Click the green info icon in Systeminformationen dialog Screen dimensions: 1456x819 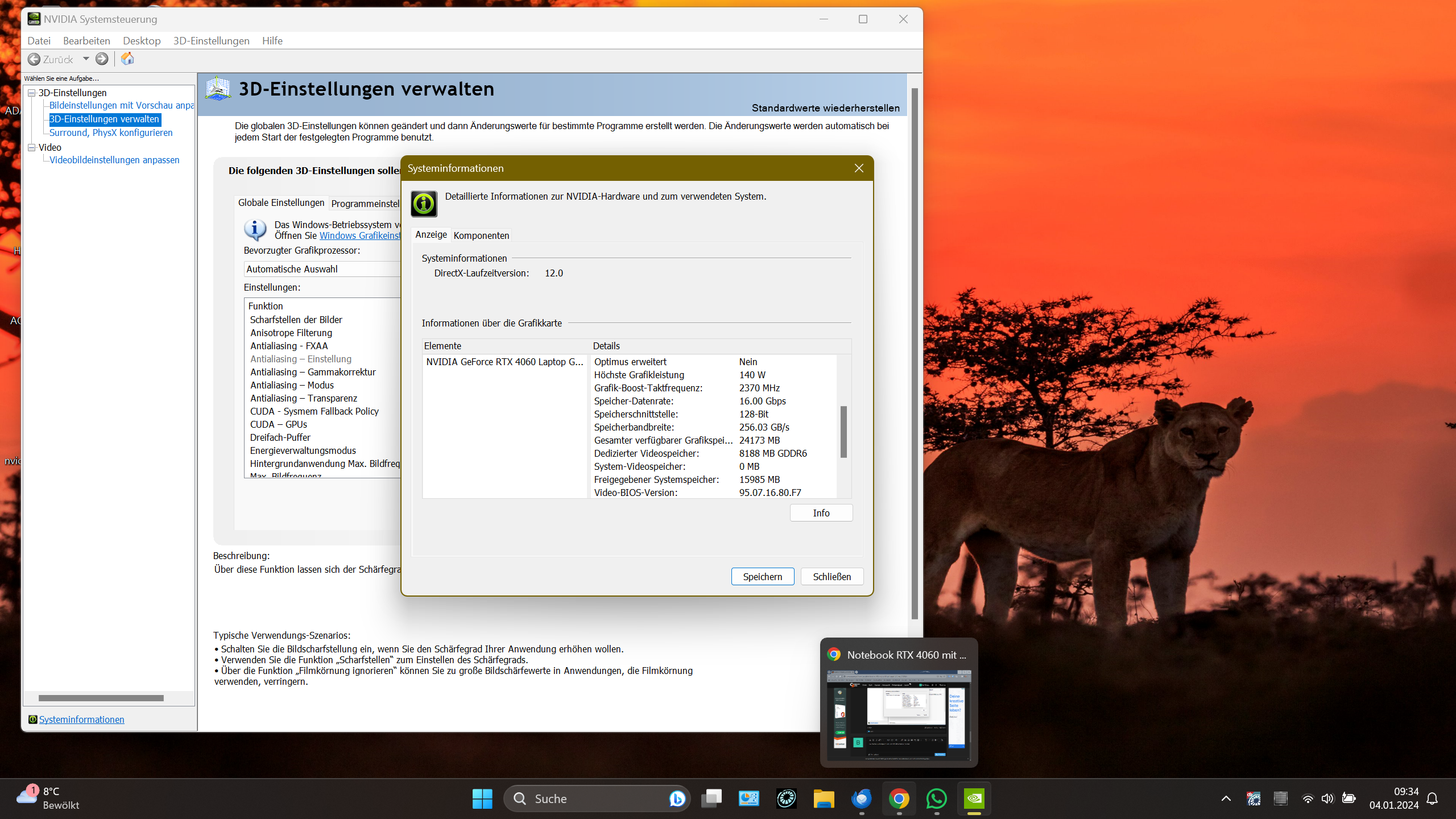coord(424,204)
